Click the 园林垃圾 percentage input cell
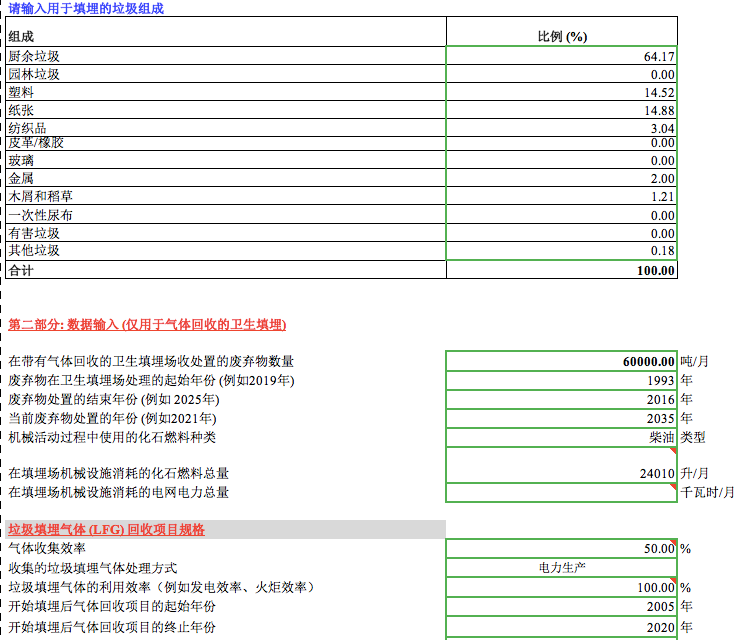Viewport: 744px width, 640px height. tap(561, 75)
